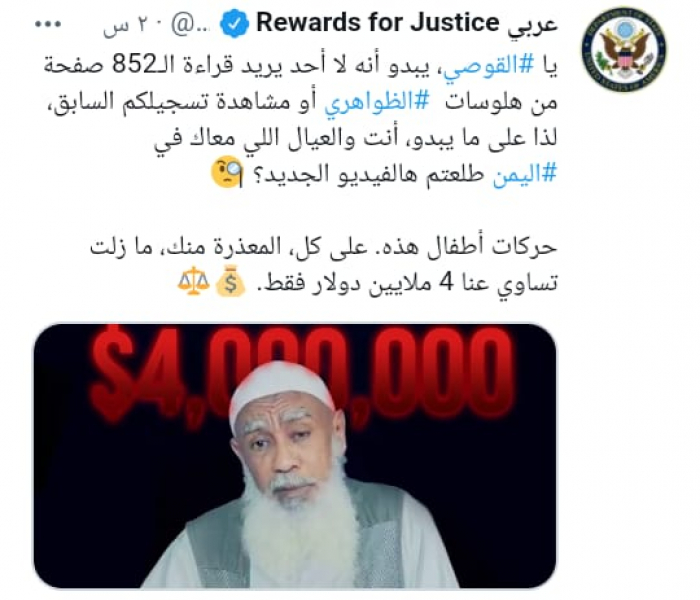
Task: Open the #اليمن hashtag
Action: [525, 174]
